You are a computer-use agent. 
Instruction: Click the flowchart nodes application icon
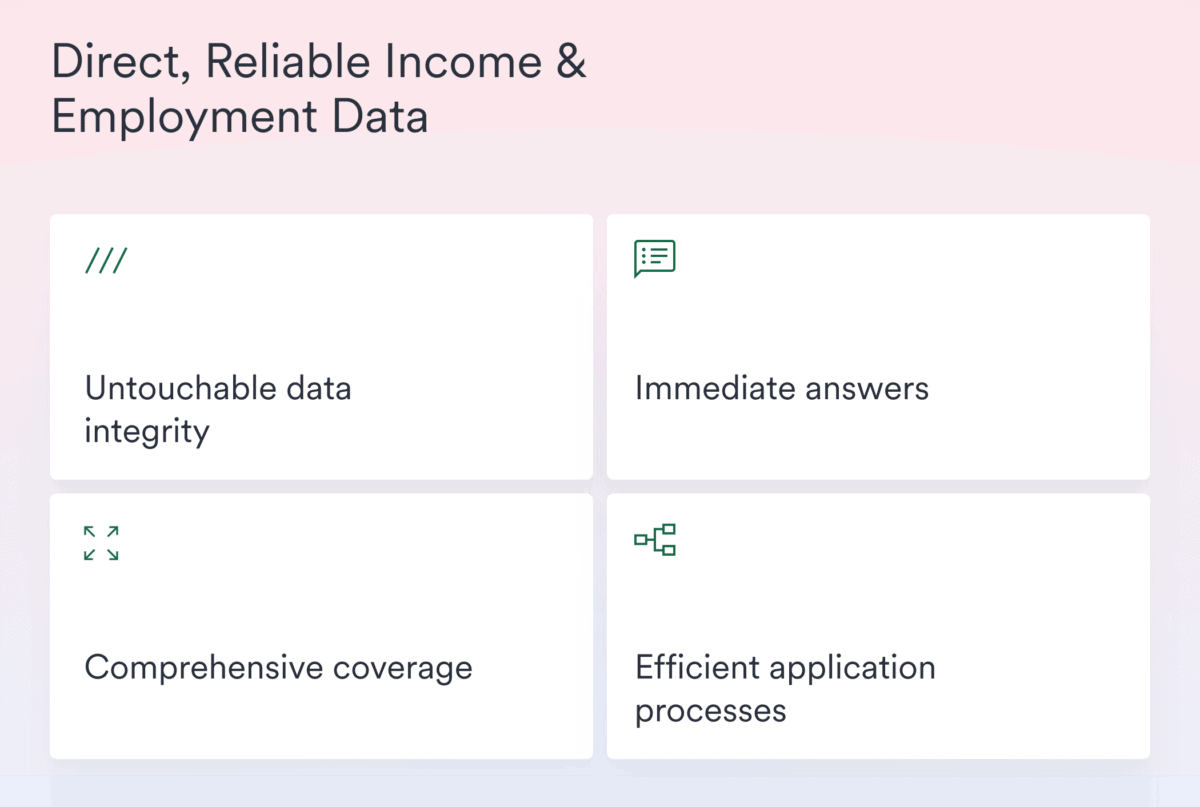[655, 538]
